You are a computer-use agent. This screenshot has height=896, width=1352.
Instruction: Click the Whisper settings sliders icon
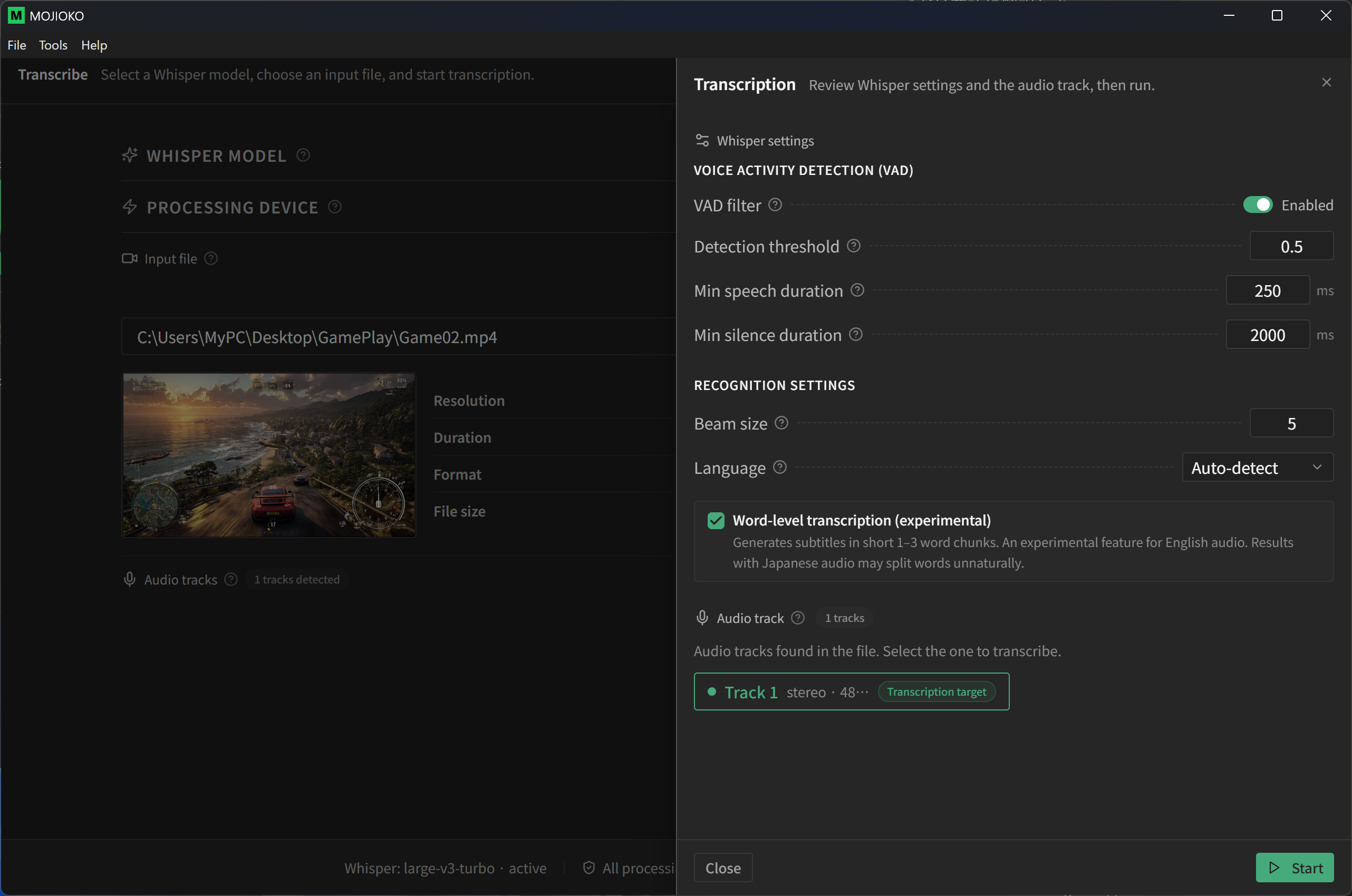[x=702, y=141]
